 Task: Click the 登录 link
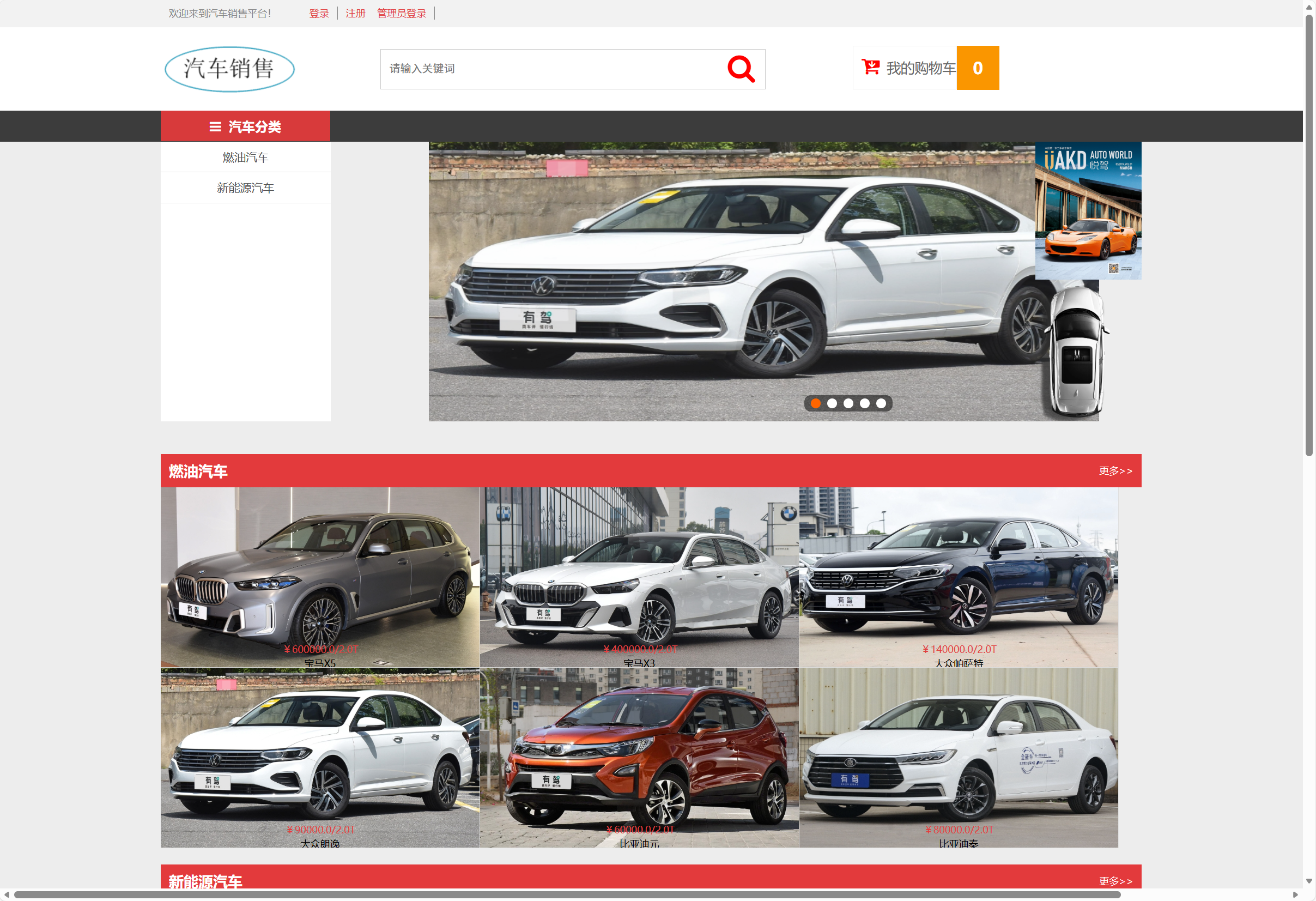click(319, 13)
